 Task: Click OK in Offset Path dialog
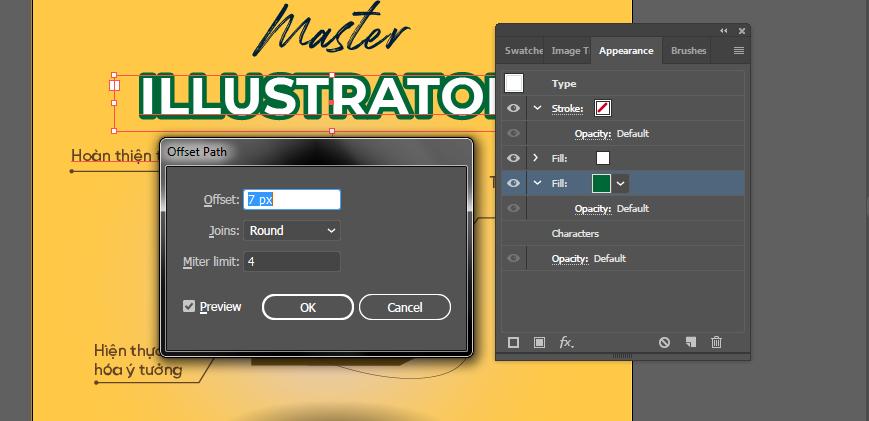308,307
